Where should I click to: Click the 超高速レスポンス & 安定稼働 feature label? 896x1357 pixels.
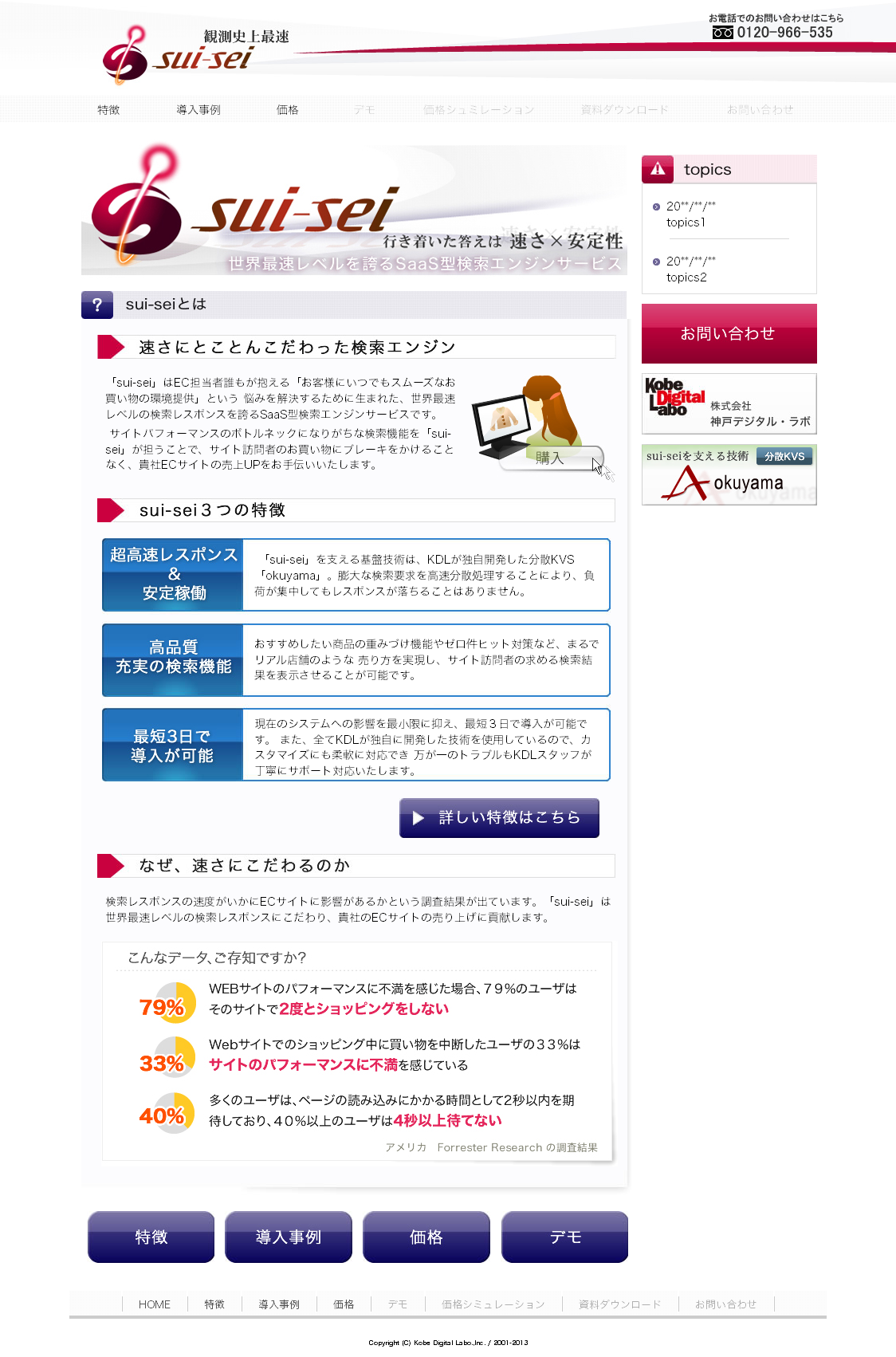tap(173, 575)
